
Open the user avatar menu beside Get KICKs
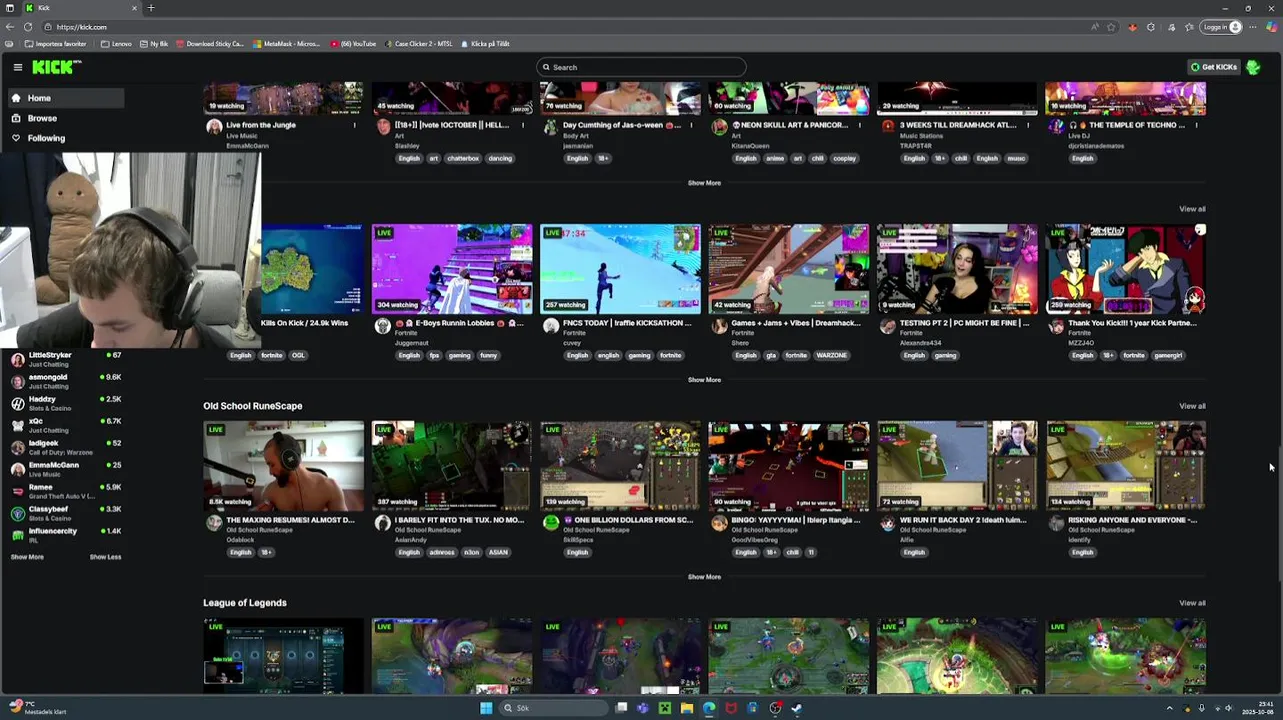1253,67
